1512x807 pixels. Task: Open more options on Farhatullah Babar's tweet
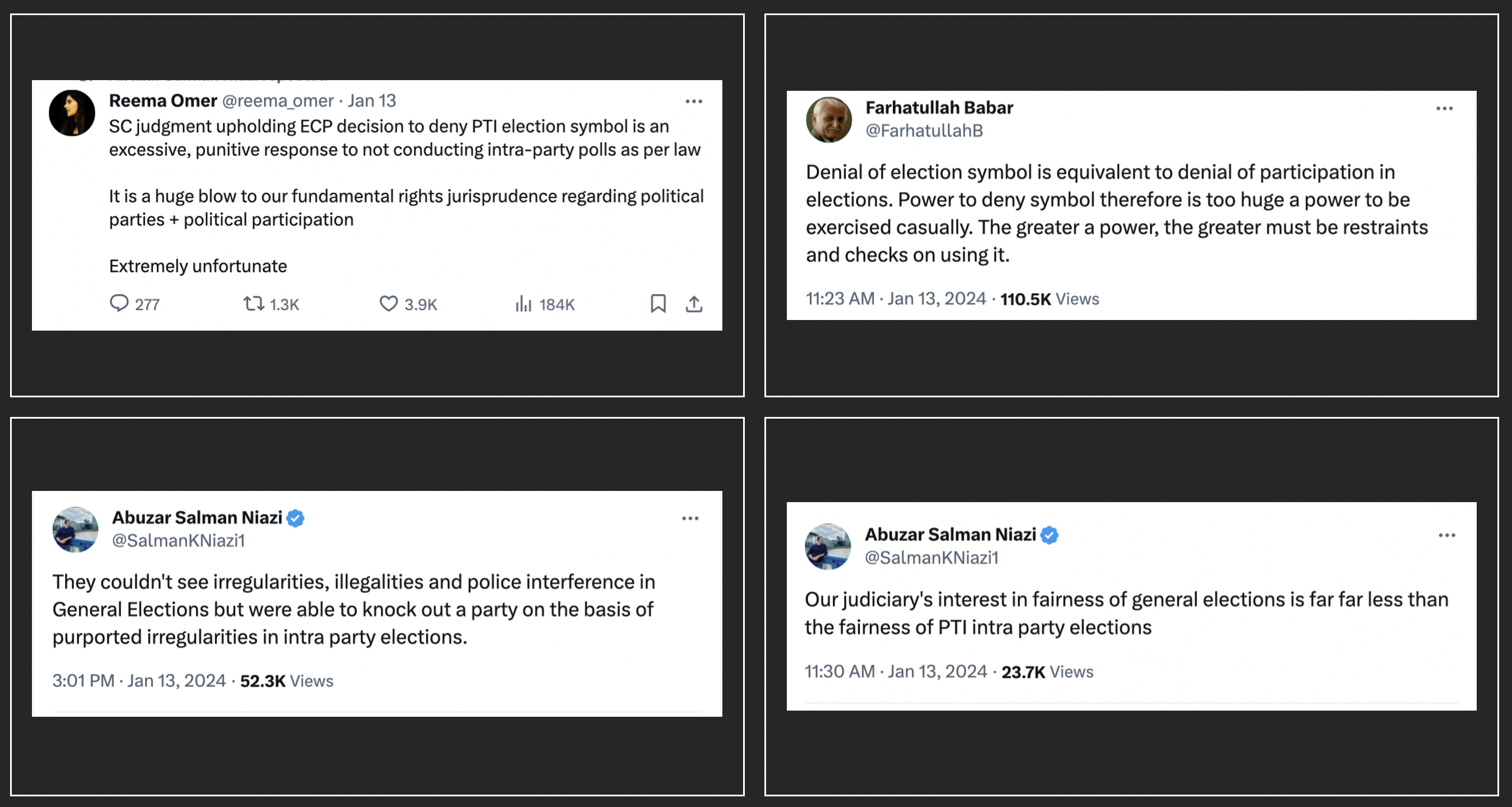1445,109
